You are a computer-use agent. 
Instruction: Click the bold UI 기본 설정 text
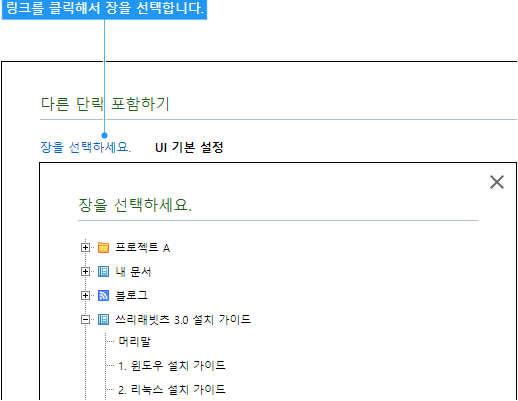pyautogui.click(x=189, y=147)
